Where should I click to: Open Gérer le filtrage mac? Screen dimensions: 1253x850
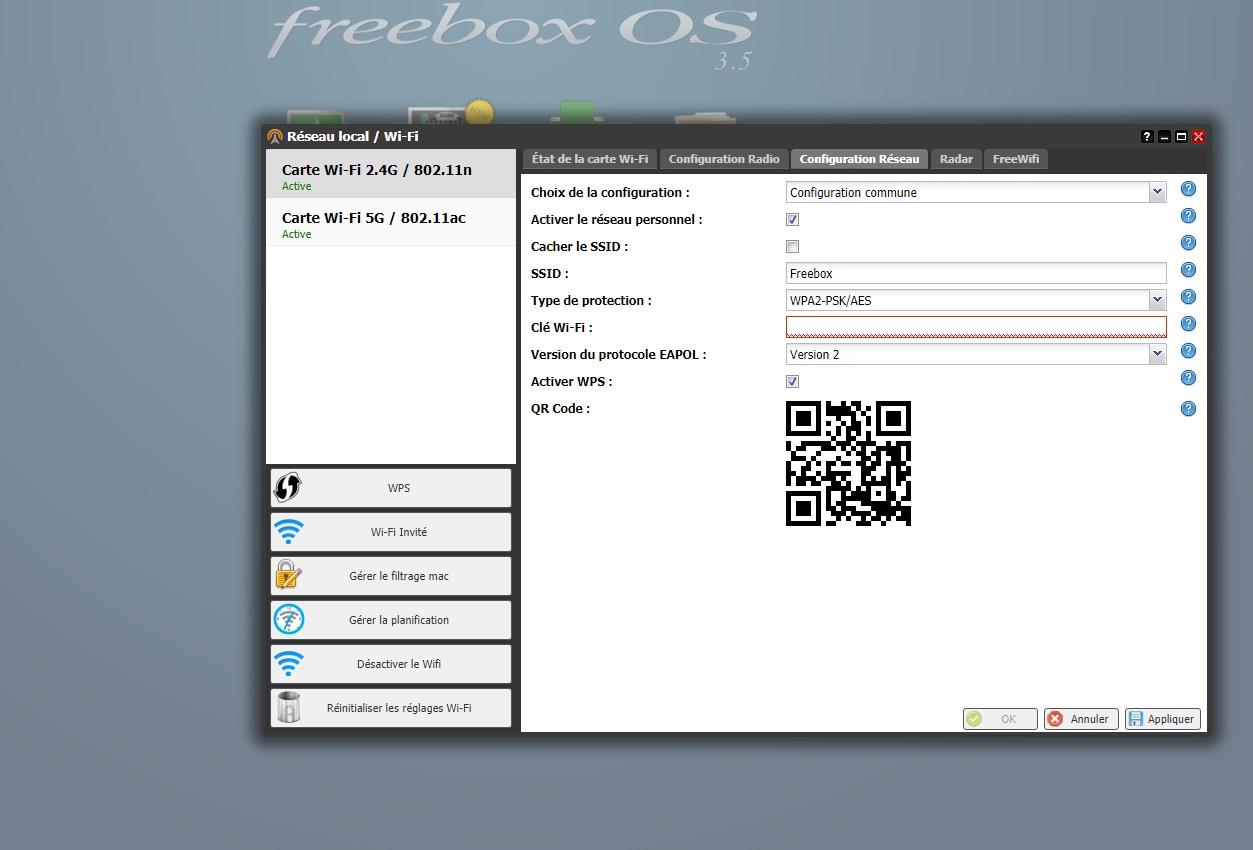[x=391, y=576]
